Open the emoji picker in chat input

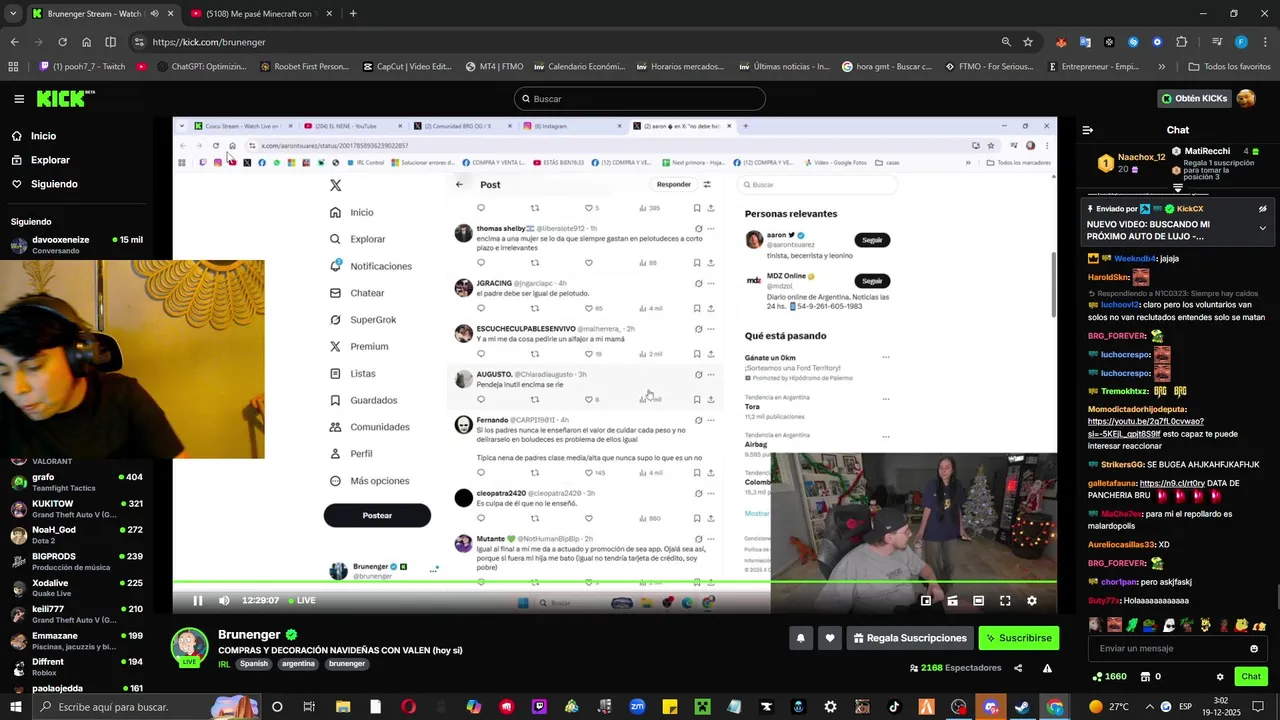[x=1254, y=648]
